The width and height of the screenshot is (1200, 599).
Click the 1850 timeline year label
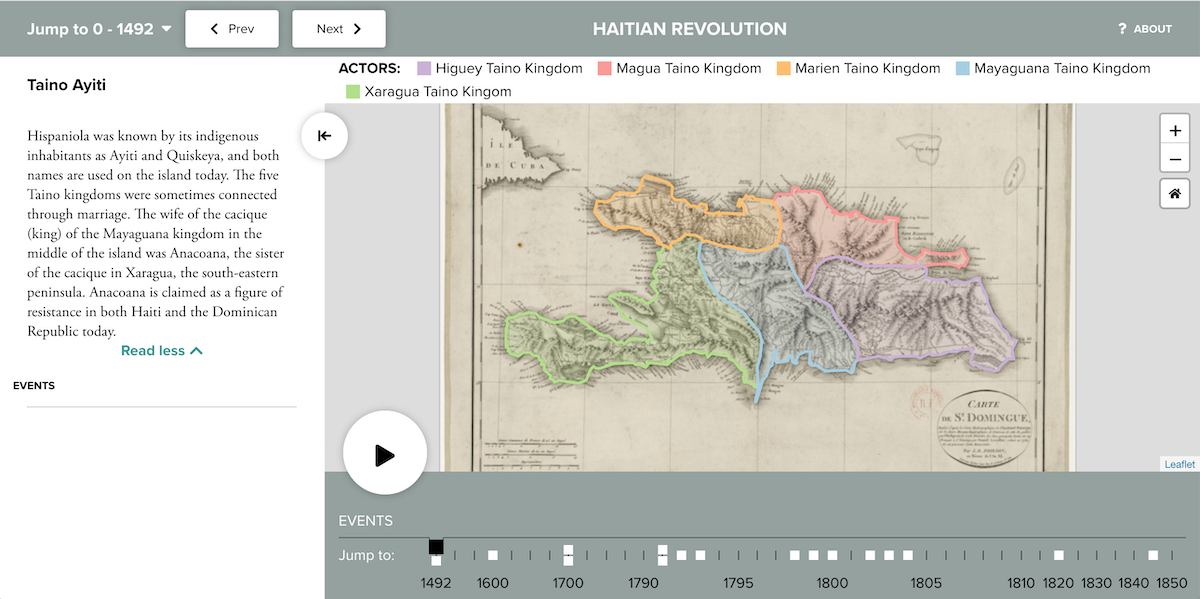1171,583
